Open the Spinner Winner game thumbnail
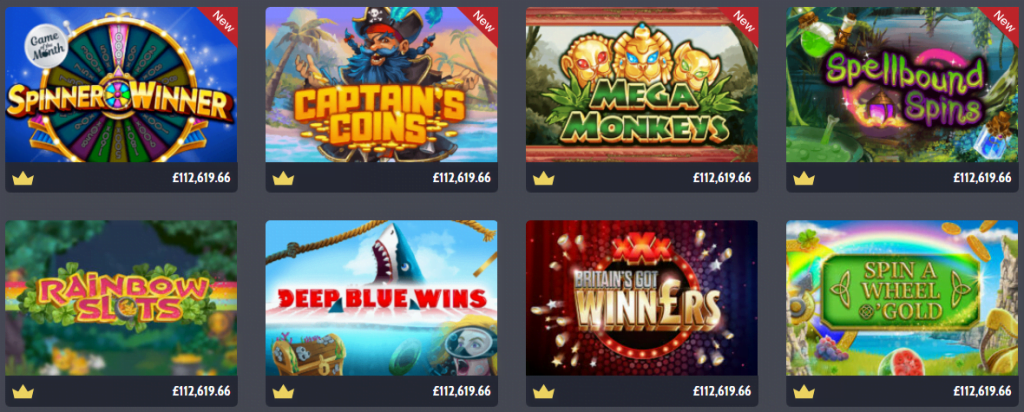 click(121, 85)
